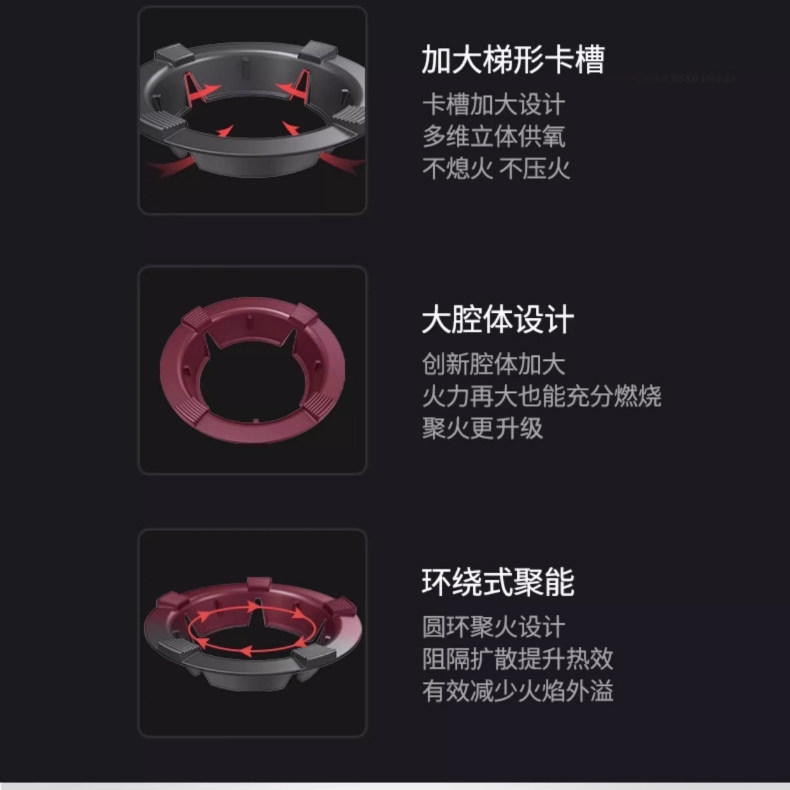Click the 聚火更升级 description line

pyautogui.click(x=482, y=428)
